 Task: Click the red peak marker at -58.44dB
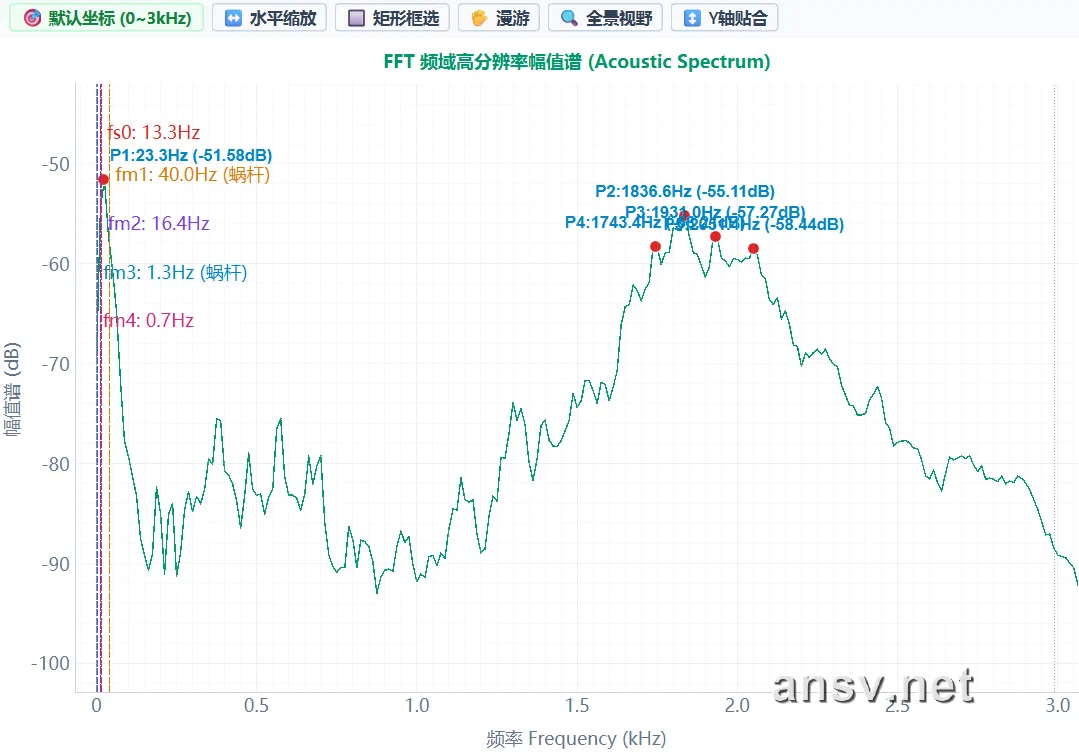pyautogui.click(x=754, y=248)
